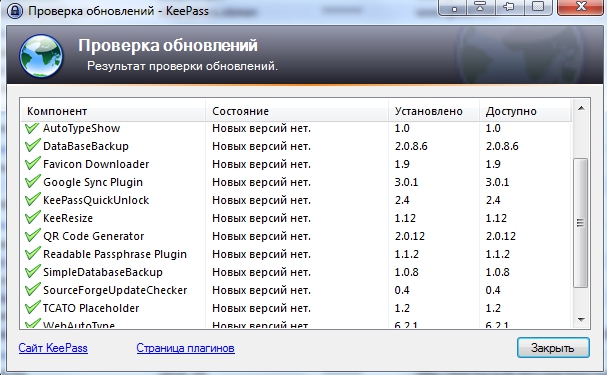Click the list scrollbar down arrow
This screenshot has height=375, width=607.
pyautogui.click(x=581, y=320)
